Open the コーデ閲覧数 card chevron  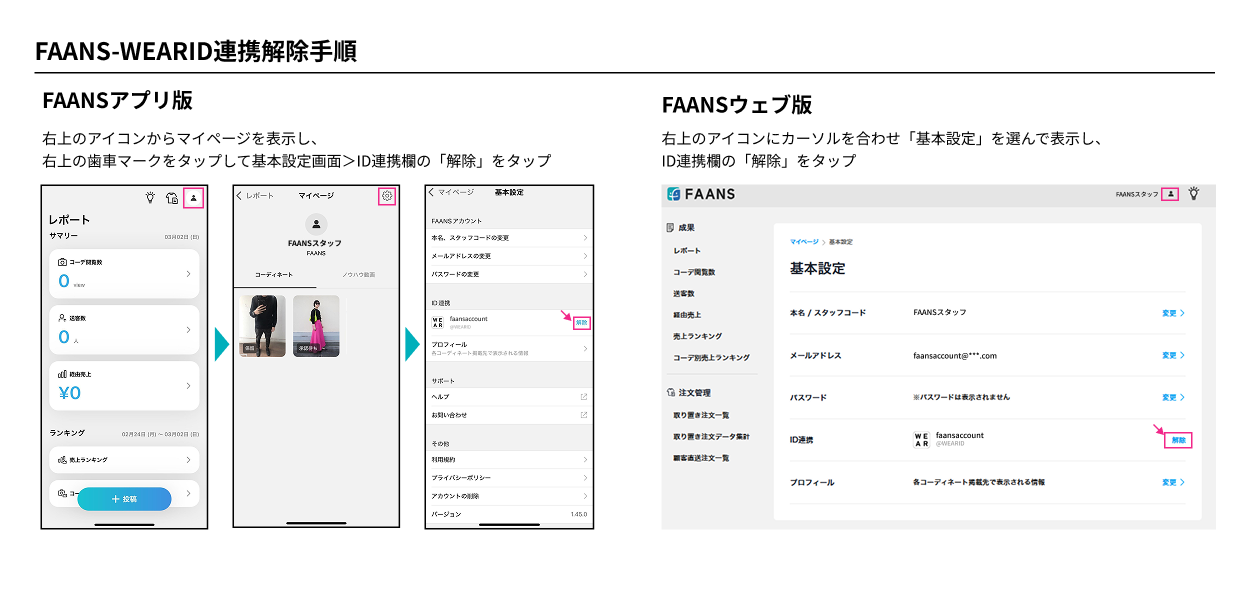click(x=188, y=273)
